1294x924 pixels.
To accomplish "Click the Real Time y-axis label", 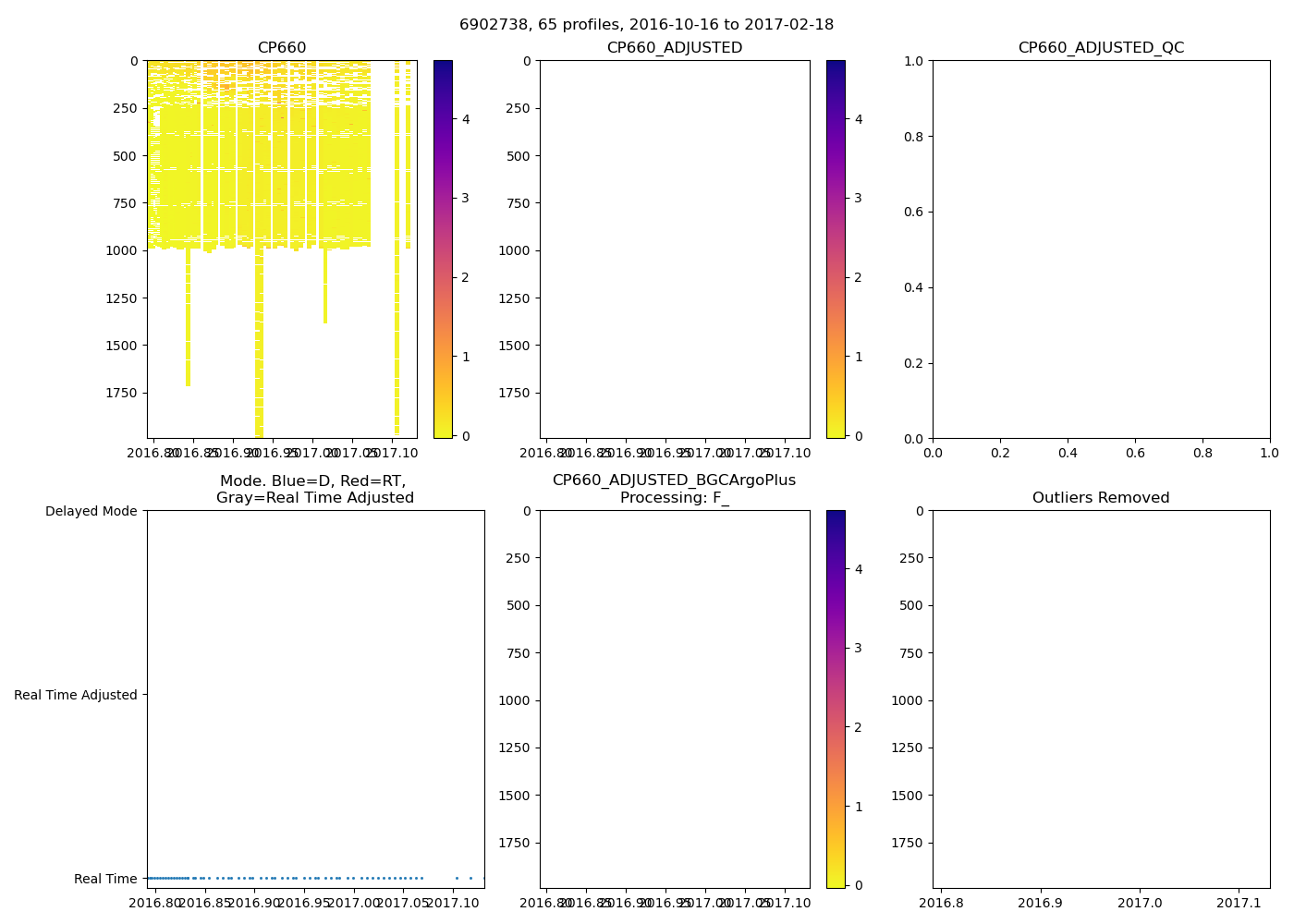I will pyautogui.click(x=105, y=879).
